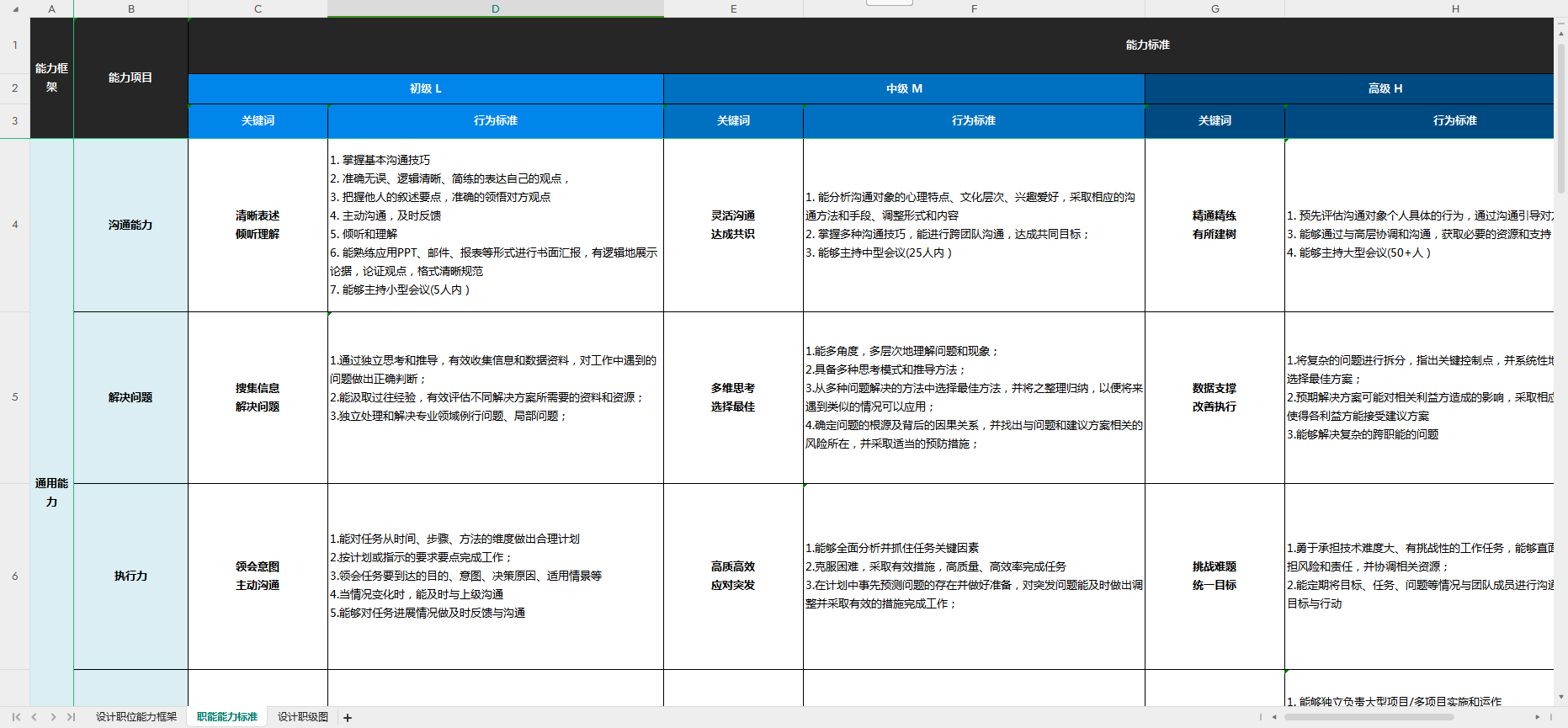Select cell starting 能对任务从时间、步骤

(x=496, y=577)
